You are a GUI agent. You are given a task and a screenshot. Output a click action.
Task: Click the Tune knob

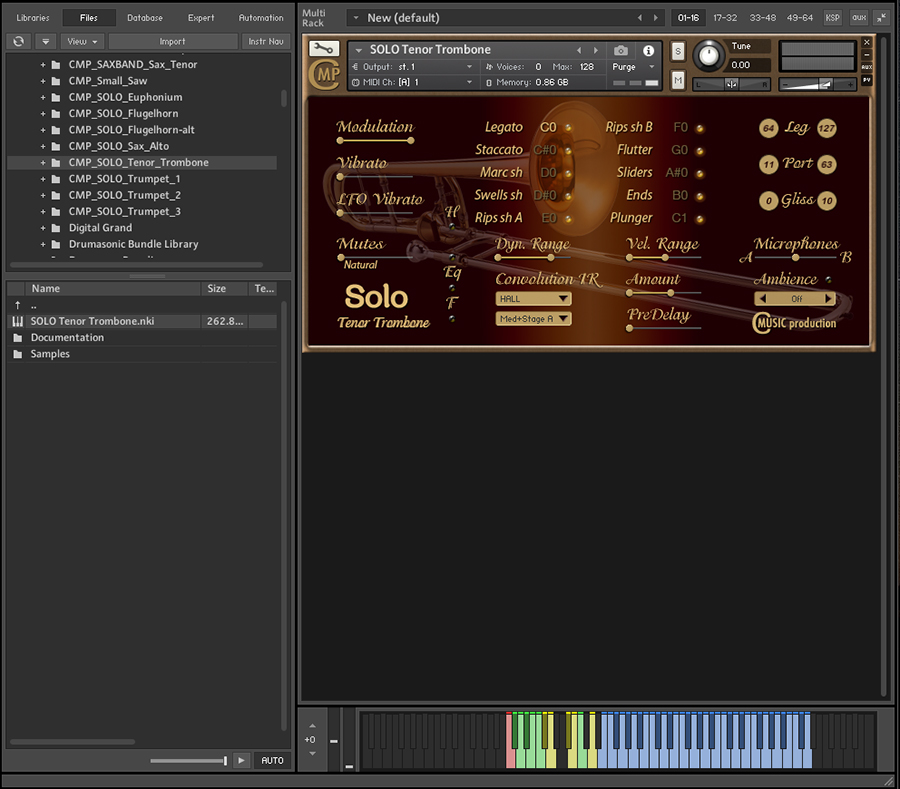pyautogui.click(x=709, y=56)
